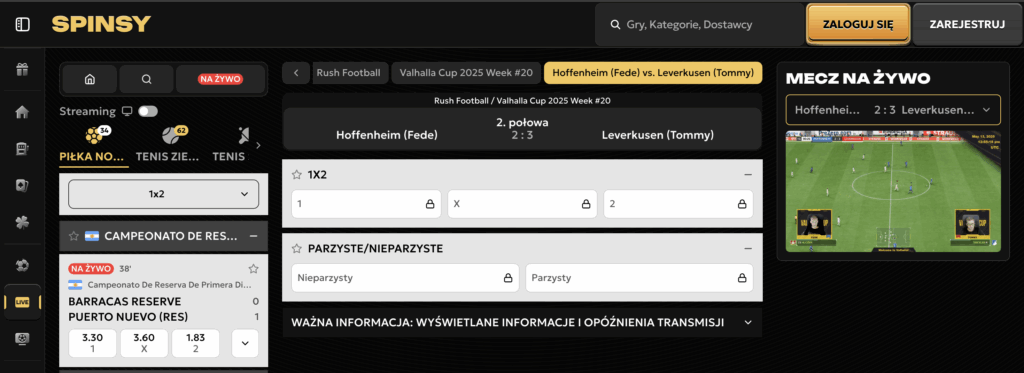1024x373 pixels.
Task: Collapse the Parzyste/Nieparzyste section
Action: pos(748,249)
